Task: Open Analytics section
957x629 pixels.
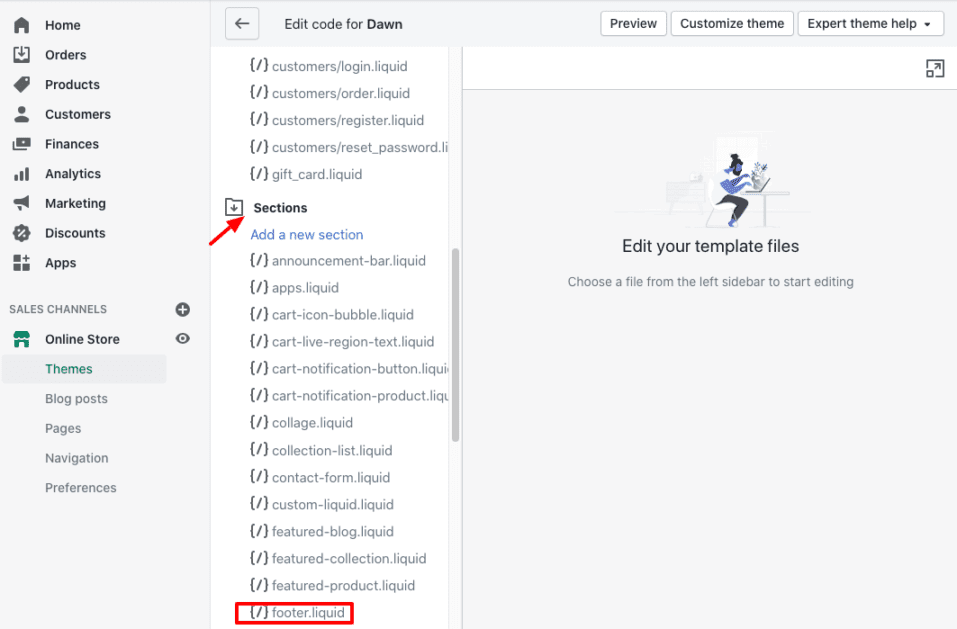Action: click(x=73, y=174)
